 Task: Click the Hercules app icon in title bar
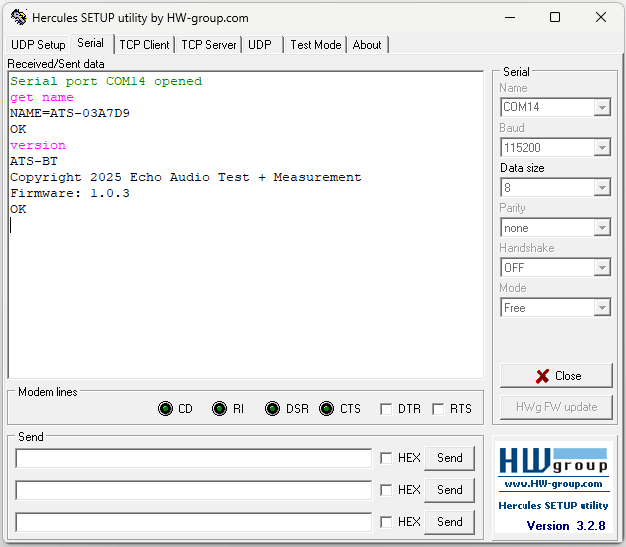coord(18,18)
